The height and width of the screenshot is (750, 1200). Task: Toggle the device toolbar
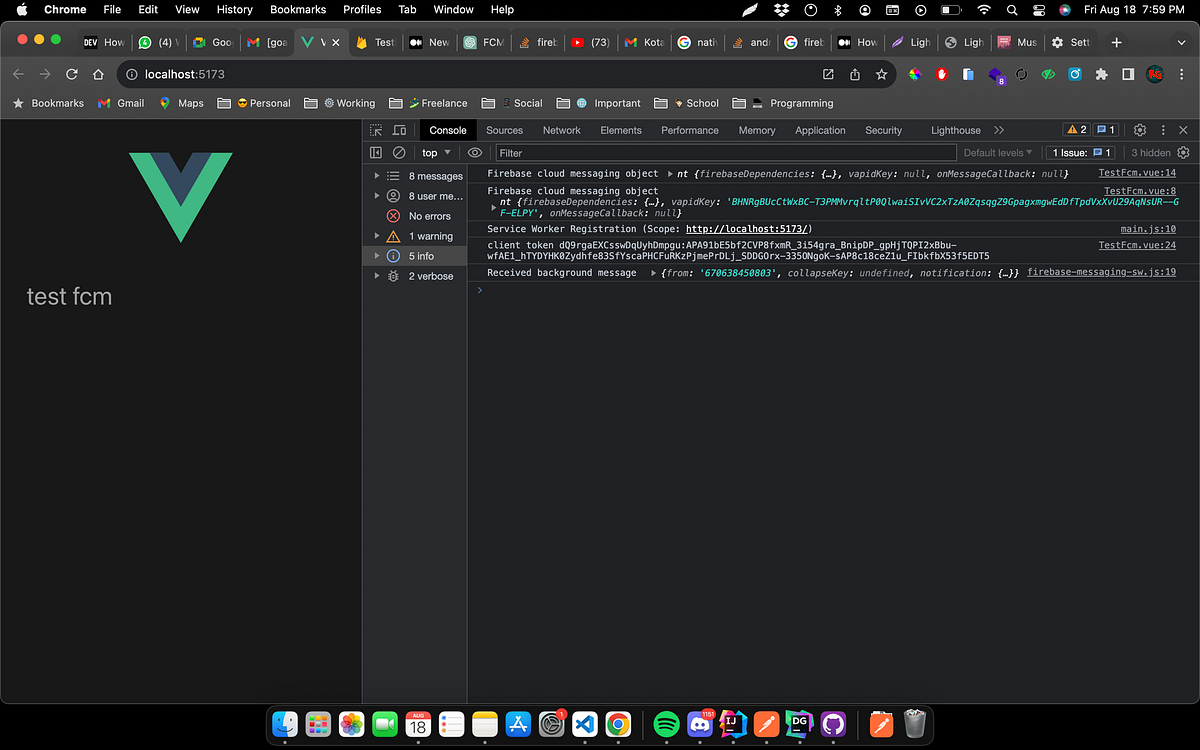pos(398,130)
